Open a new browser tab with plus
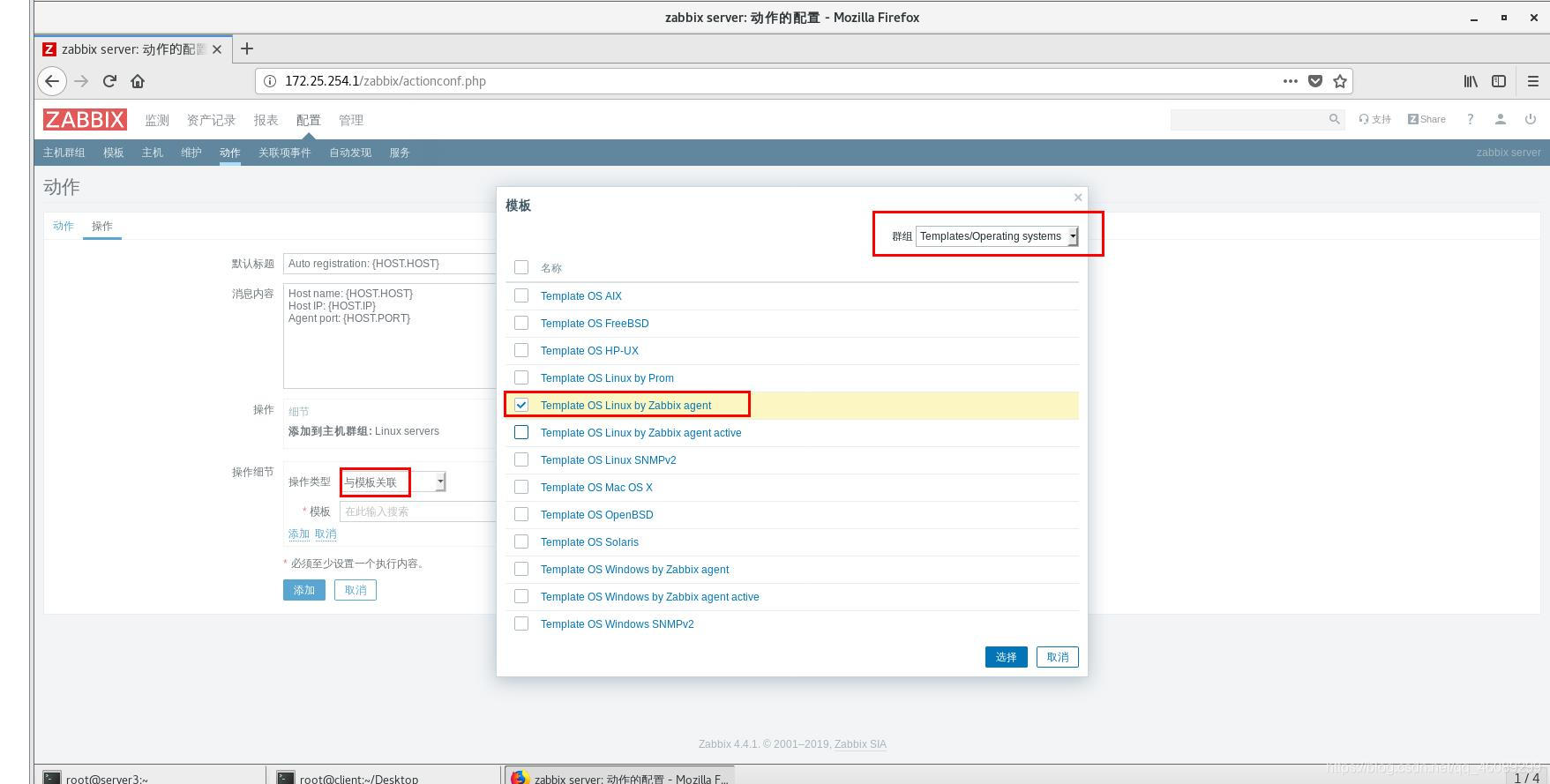The image size is (1550, 784). click(x=247, y=49)
